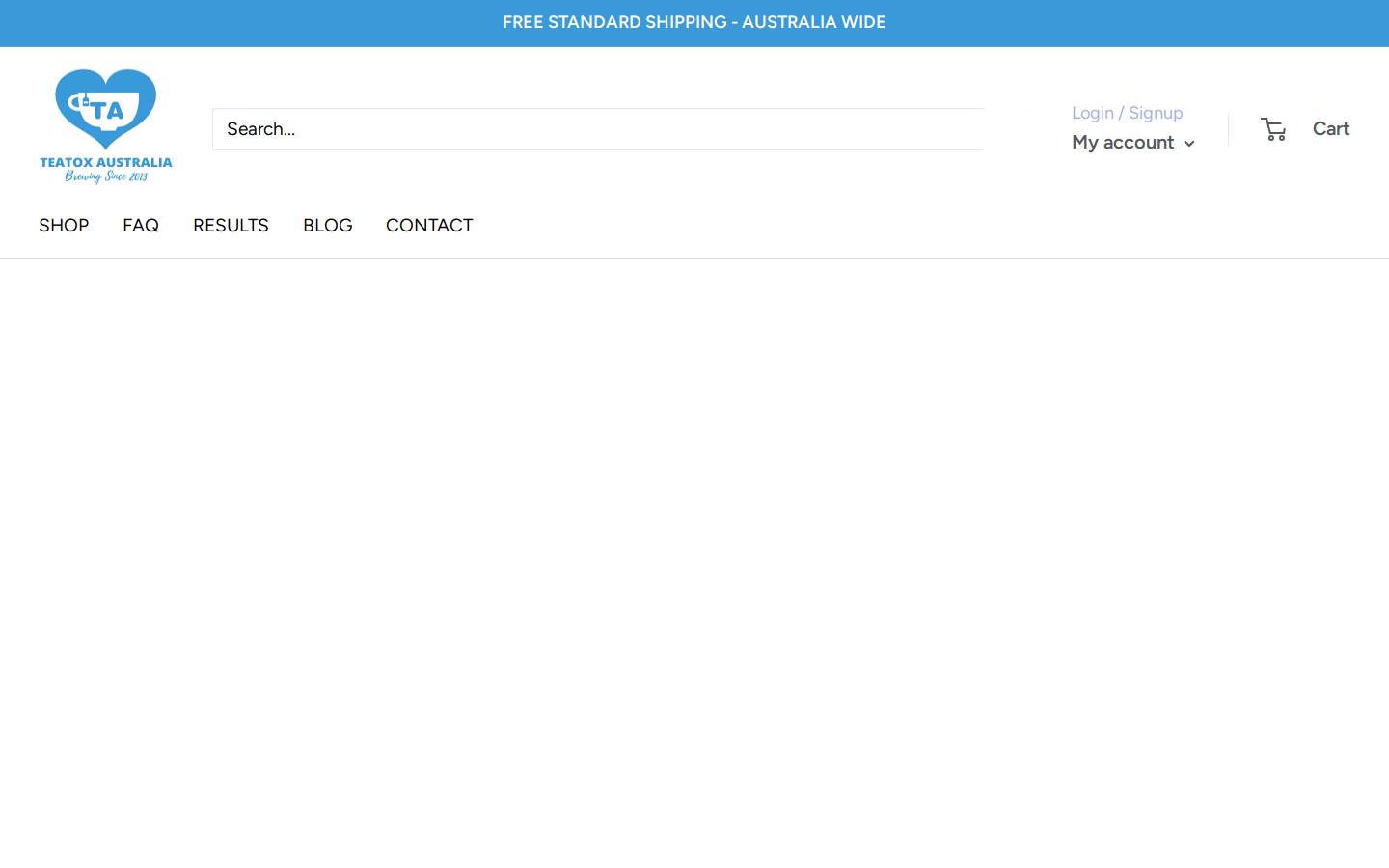Click the Brewing Since 2013 tagline
Screen dimensions: 1389x868
tap(106, 176)
